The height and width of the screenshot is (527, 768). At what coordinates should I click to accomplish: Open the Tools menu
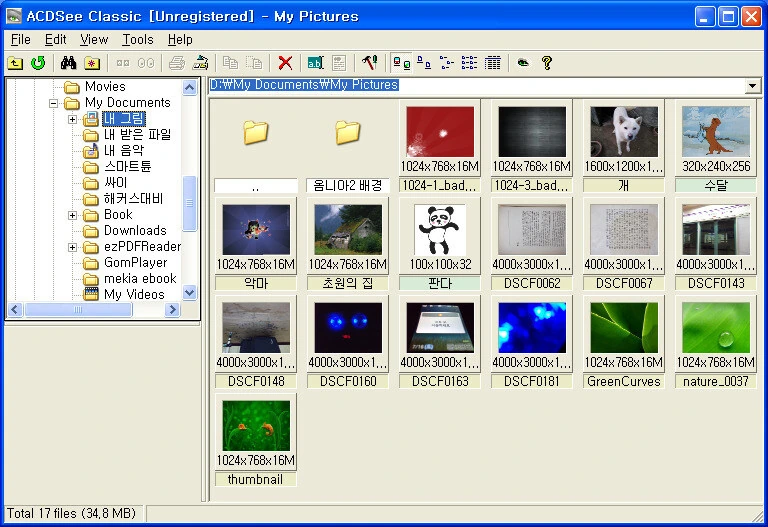click(138, 40)
